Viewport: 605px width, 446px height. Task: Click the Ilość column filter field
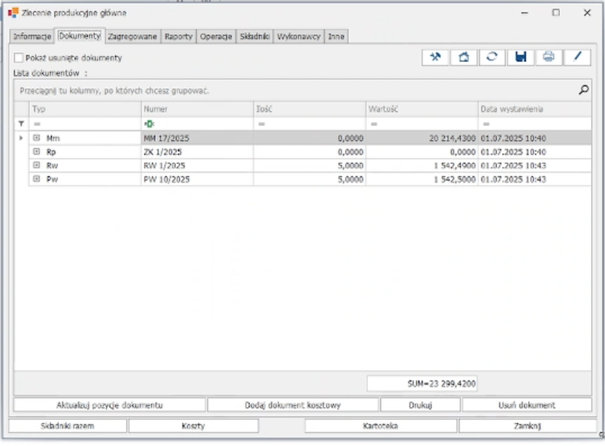(309, 124)
